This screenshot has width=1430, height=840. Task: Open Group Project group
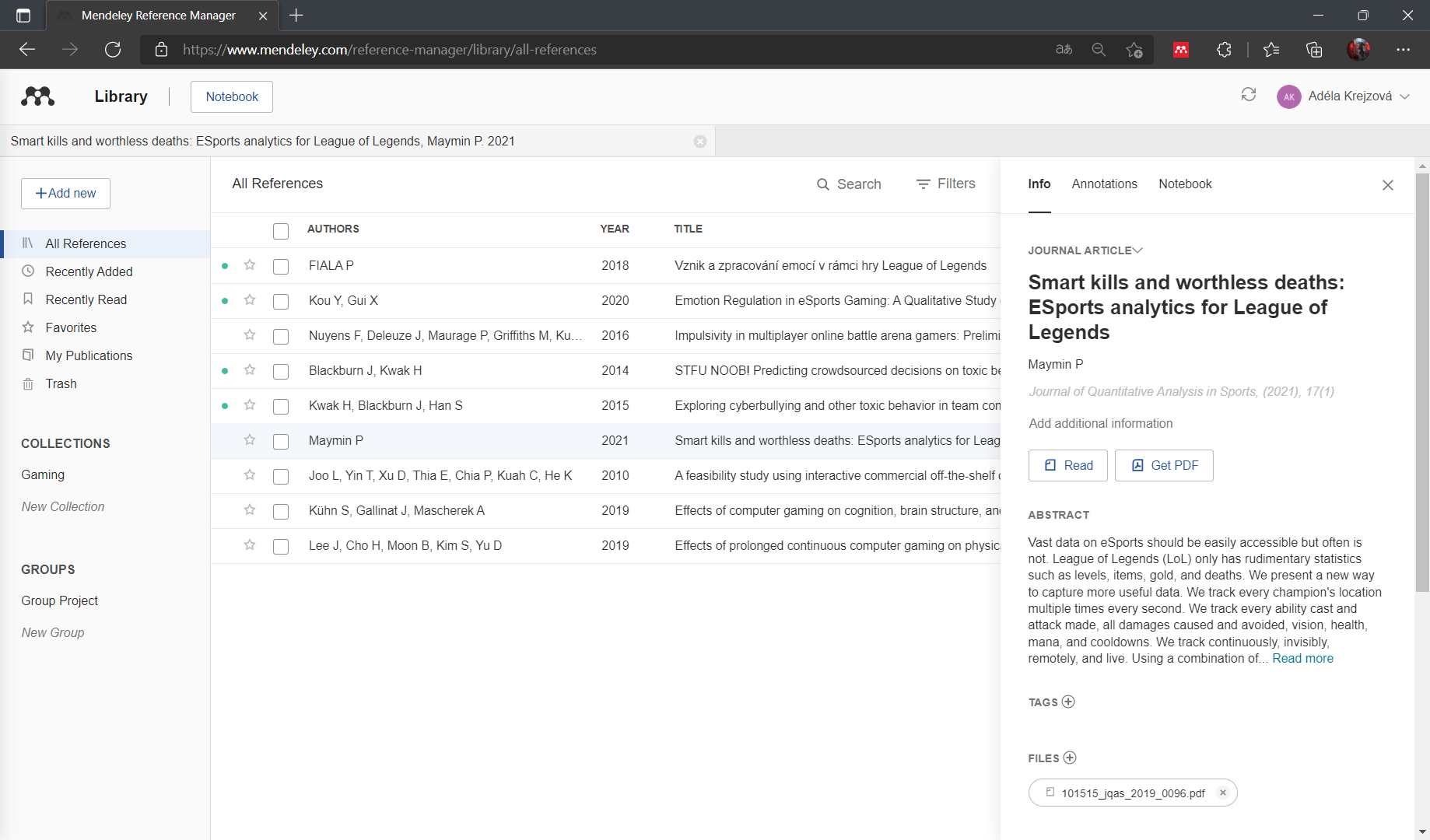(x=59, y=600)
